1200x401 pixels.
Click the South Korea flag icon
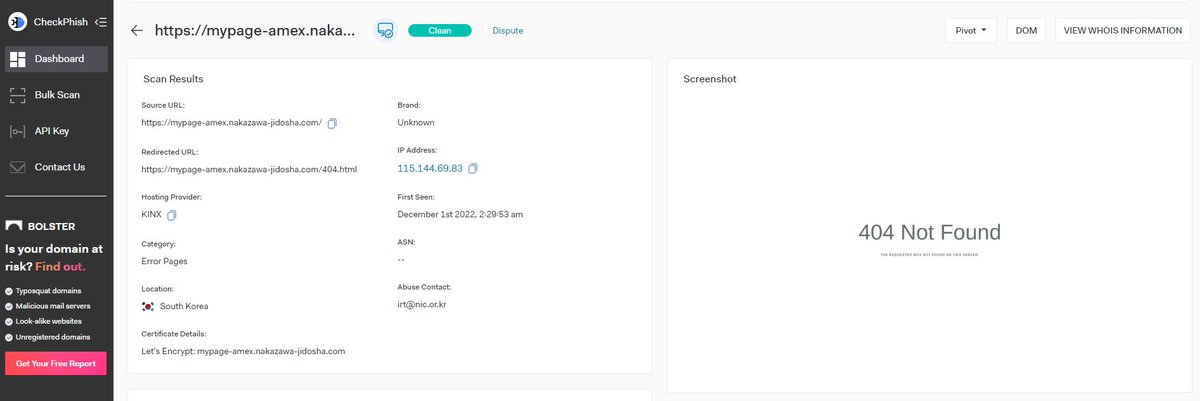point(148,306)
